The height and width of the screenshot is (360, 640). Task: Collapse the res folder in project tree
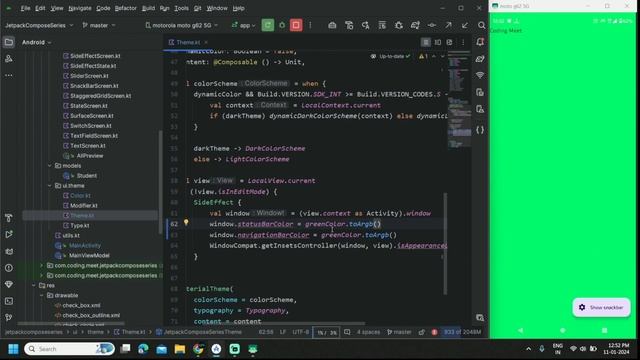pyautogui.click(x=34, y=285)
